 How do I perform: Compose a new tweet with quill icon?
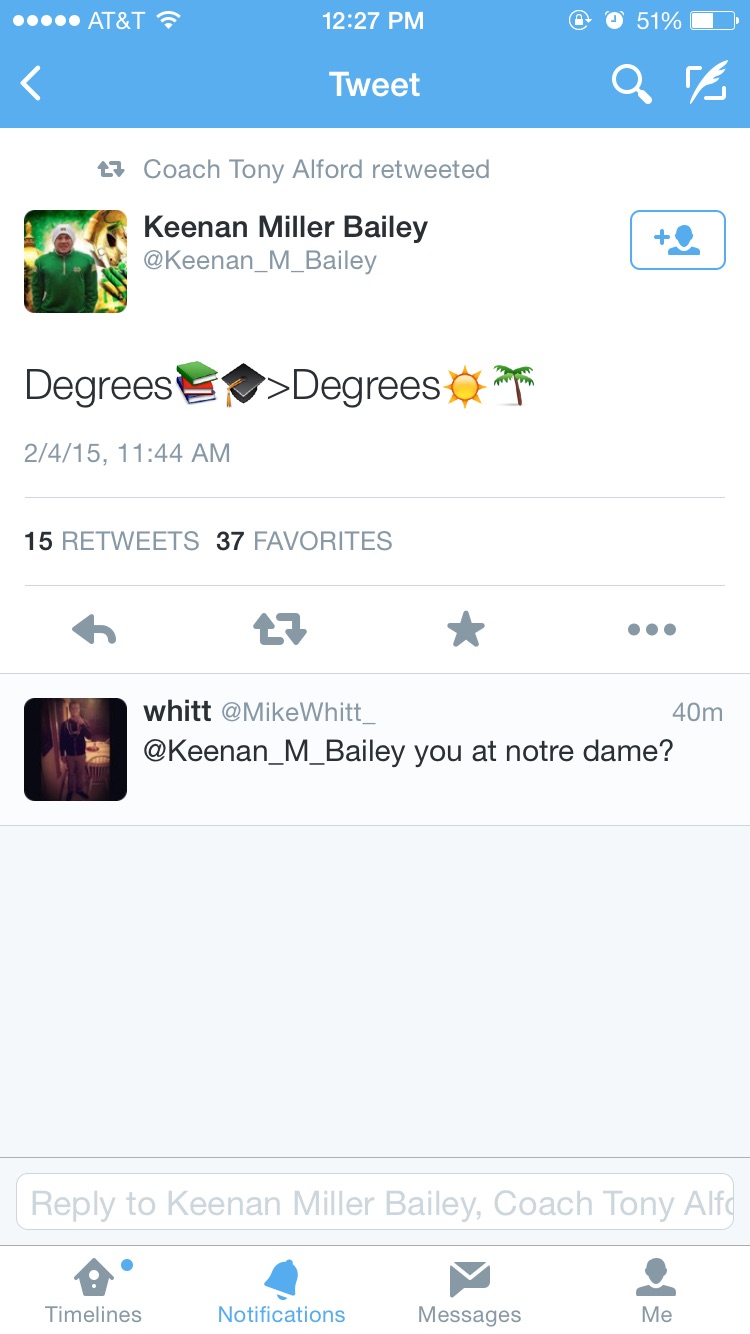coord(706,85)
